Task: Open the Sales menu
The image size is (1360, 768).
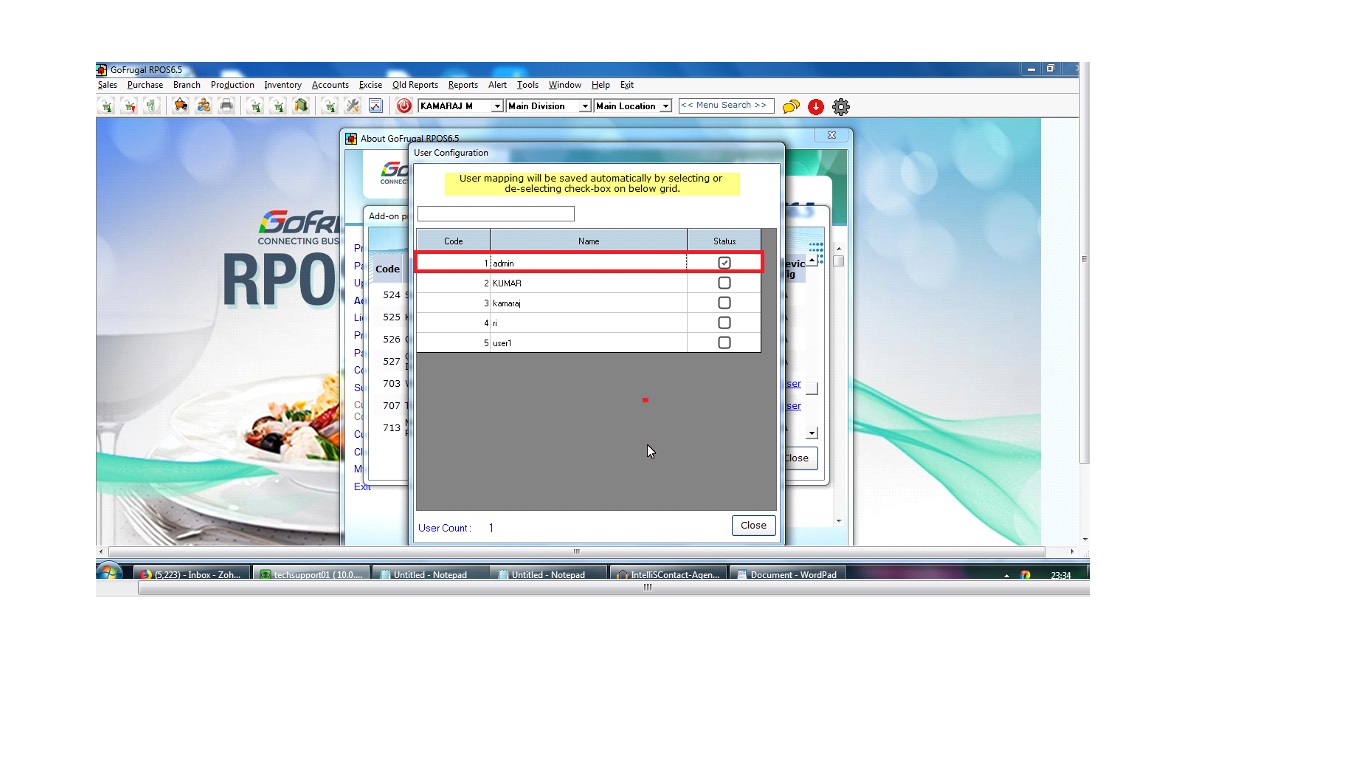Action: [x=107, y=85]
